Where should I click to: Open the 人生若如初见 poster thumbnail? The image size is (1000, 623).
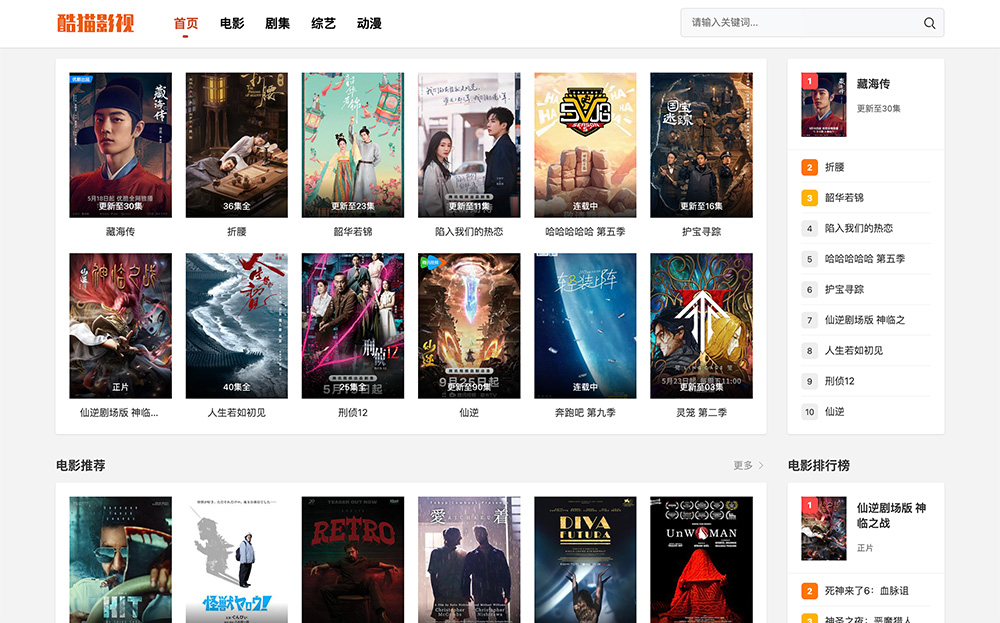[237, 326]
